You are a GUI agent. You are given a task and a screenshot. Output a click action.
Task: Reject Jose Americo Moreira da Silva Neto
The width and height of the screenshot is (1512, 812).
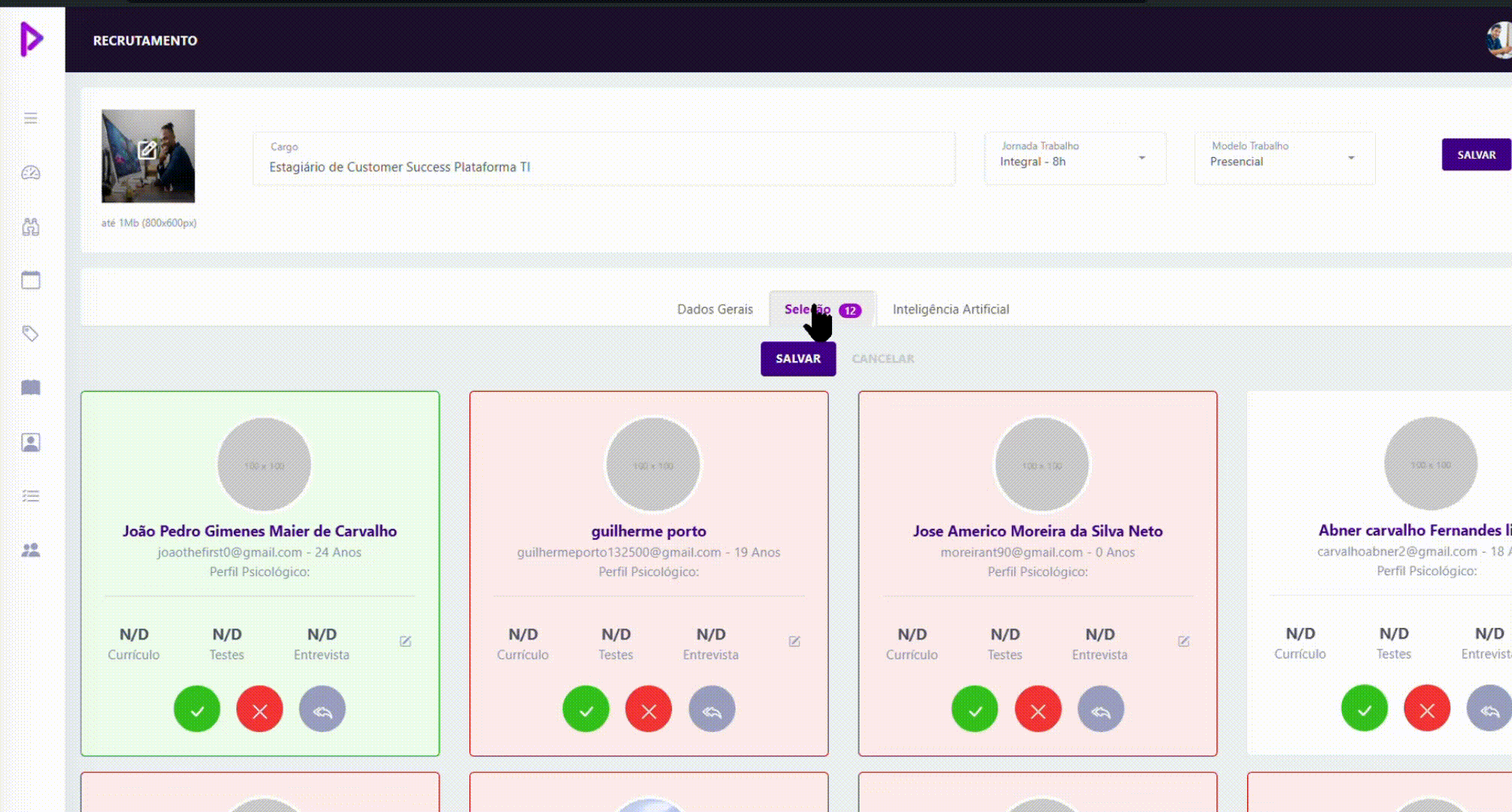pos(1038,709)
